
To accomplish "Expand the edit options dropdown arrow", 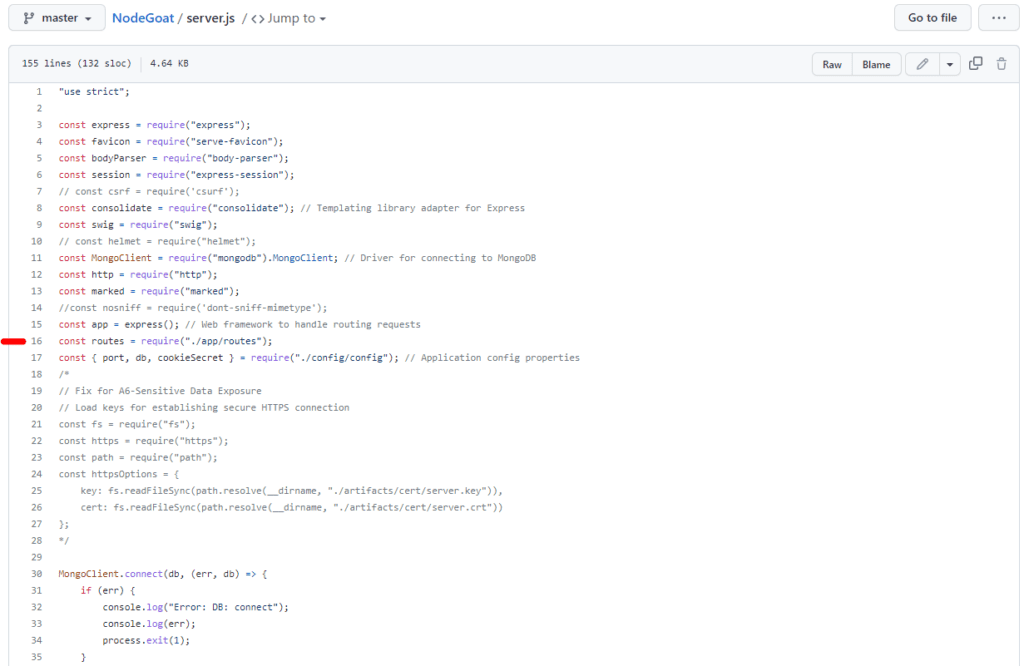I will 950,64.
